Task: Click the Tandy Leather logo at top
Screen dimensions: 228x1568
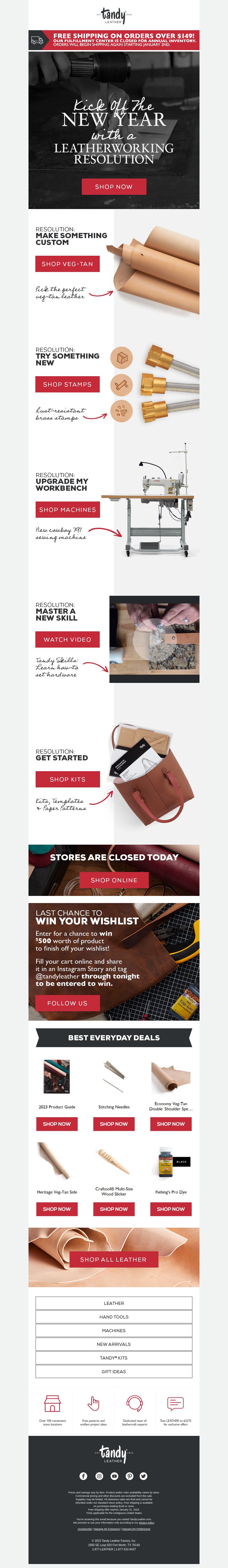Action: 114,15
